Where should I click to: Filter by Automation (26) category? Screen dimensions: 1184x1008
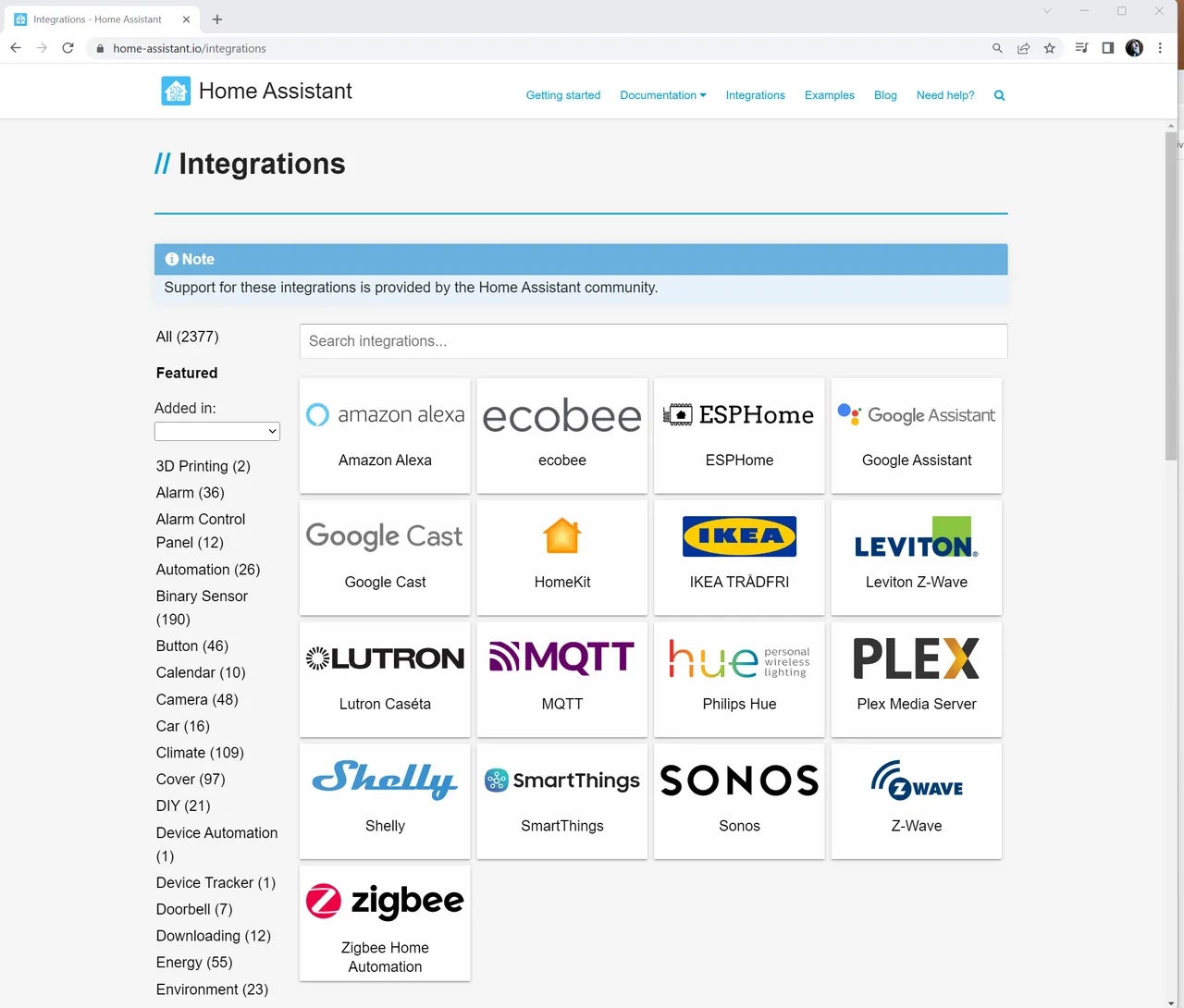[208, 570]
